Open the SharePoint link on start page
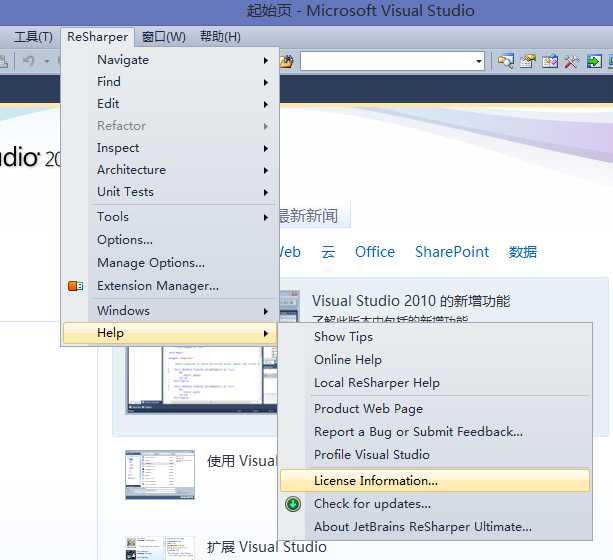Viewport: 613px width, 560px height. coord(452,252)
